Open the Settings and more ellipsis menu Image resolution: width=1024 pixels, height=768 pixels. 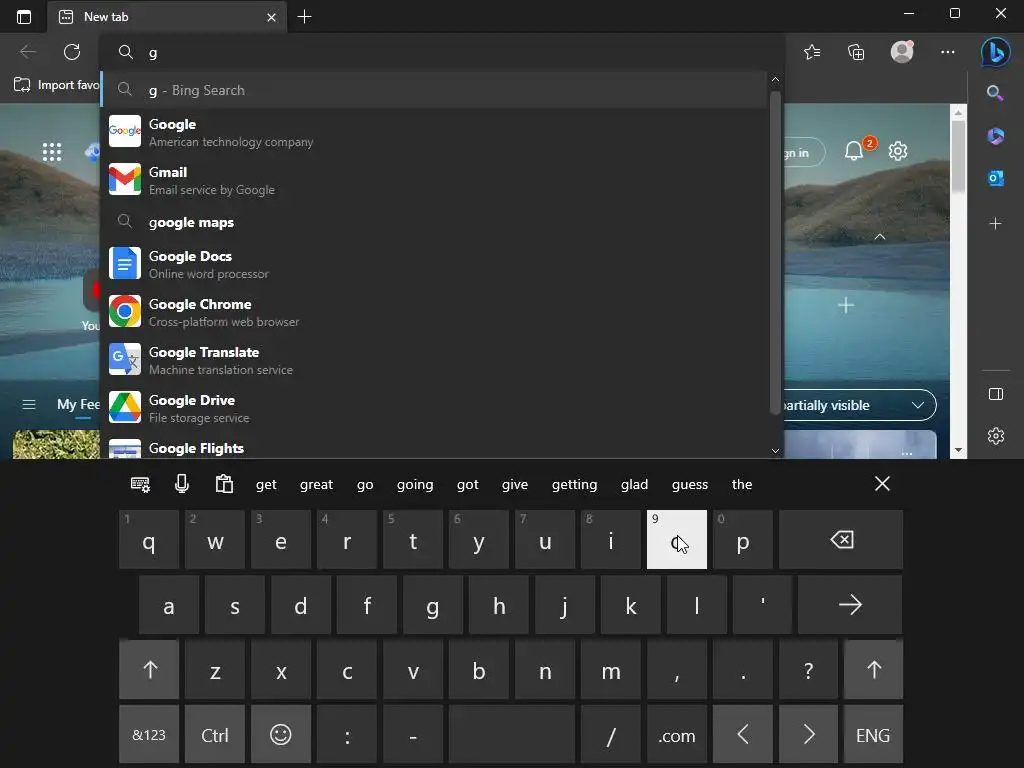[x=948, y=52]
